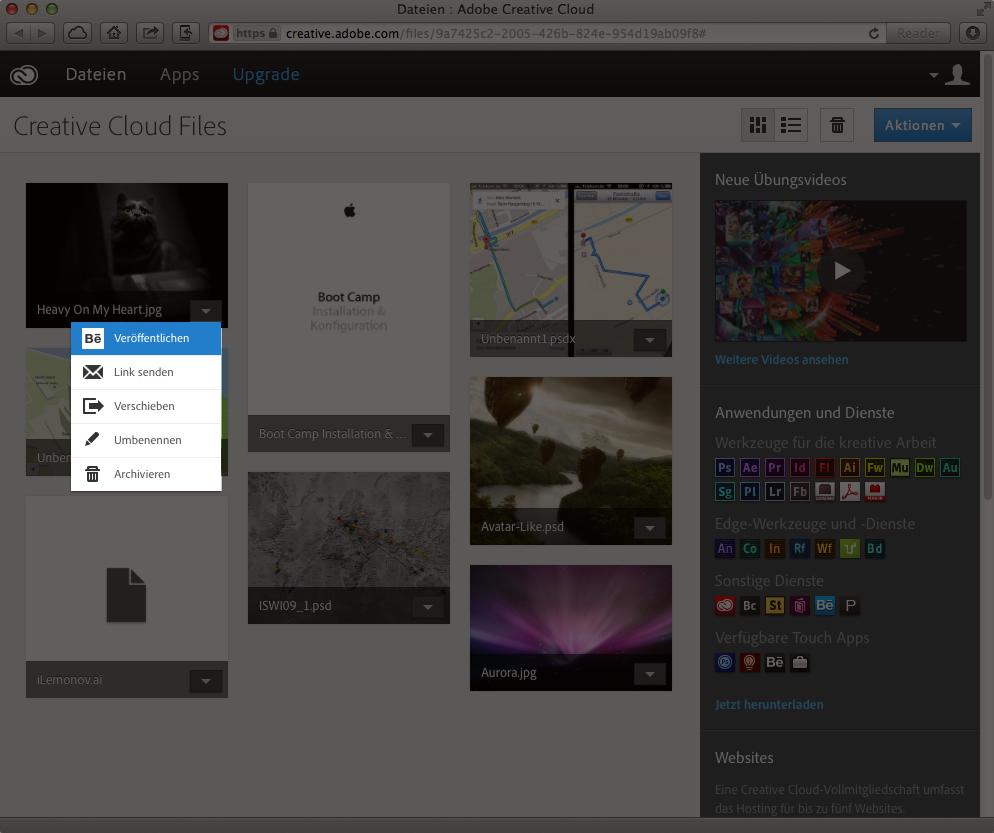
Task: Open the Acrobat PDF icon
Action: point(849,491)
